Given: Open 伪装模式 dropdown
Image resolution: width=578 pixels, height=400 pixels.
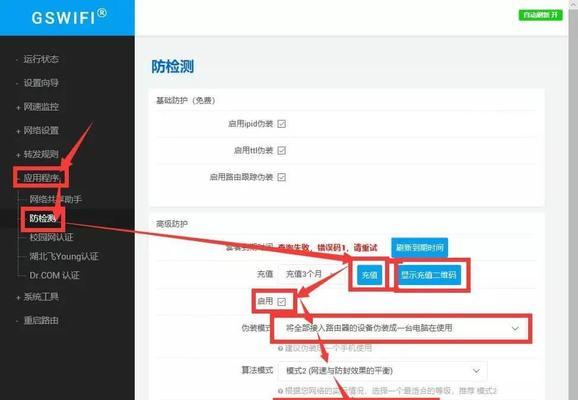Looking at the screenshot, I should pos(403,328).
